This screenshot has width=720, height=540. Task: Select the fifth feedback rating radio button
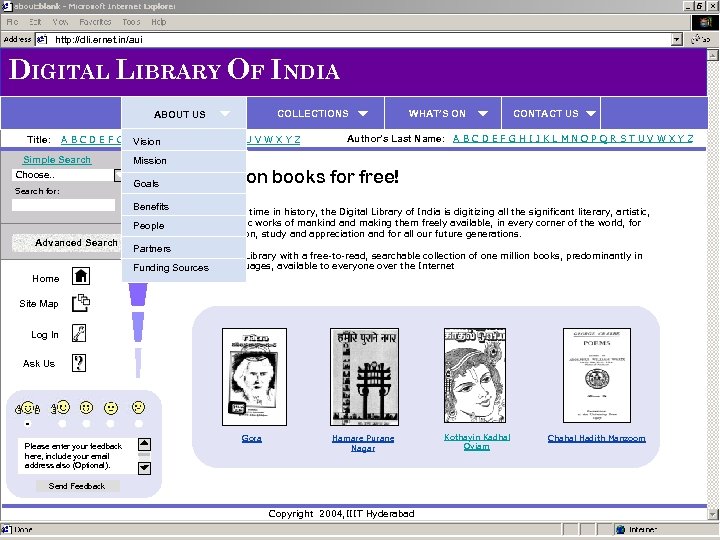(x=138, y=424)
